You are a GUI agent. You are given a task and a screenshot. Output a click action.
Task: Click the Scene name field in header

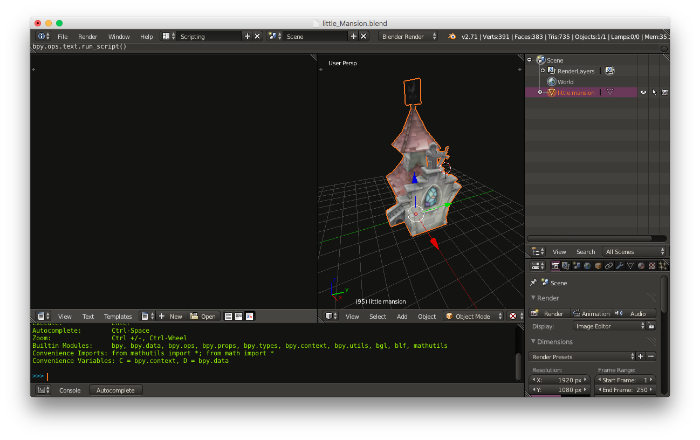click(x=316, y=37)
